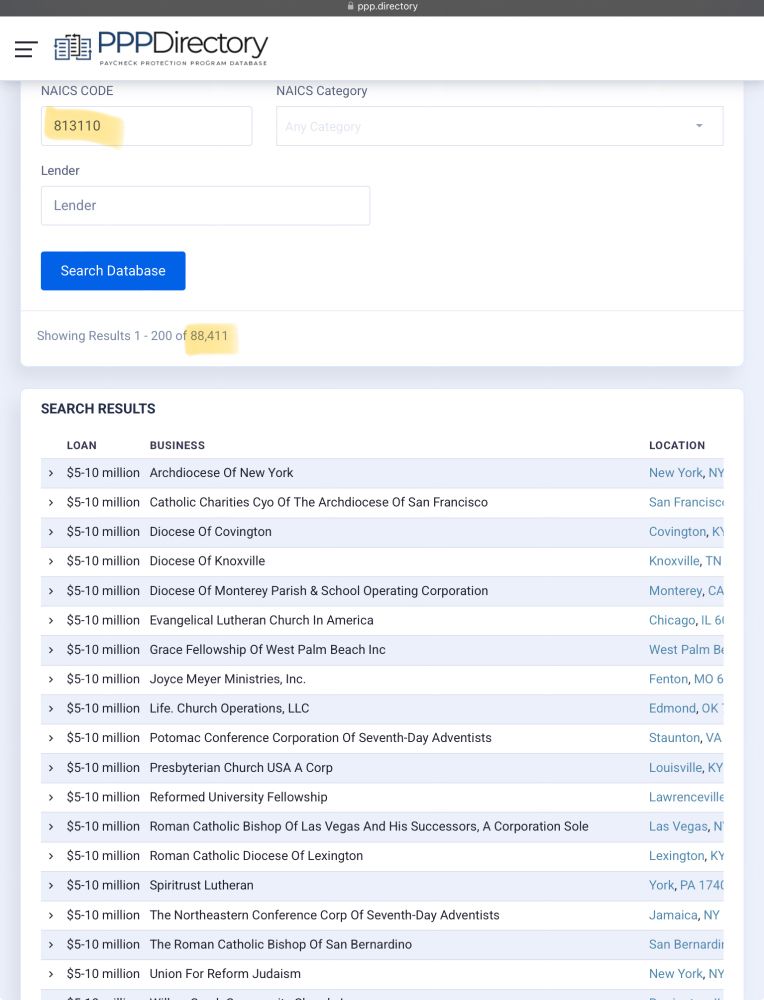The width and height of the screenshot is (764, 1000).
Task: Click the PPP Directory building logo
Action: [x=71, y=45]
